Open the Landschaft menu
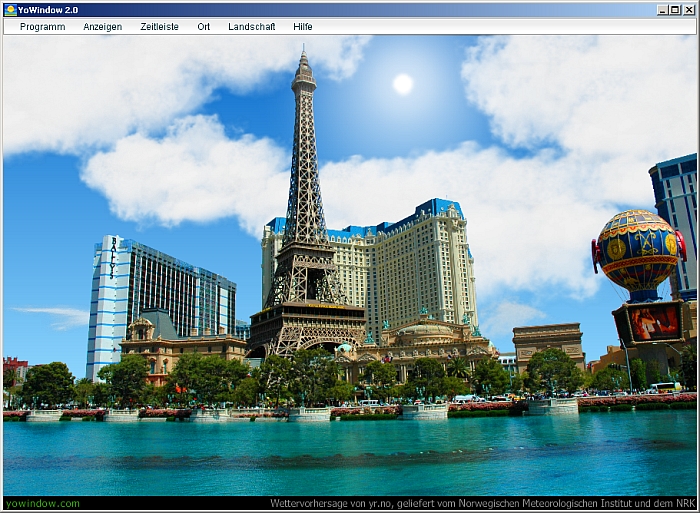The image size is (700, 513). click(252, 27)
